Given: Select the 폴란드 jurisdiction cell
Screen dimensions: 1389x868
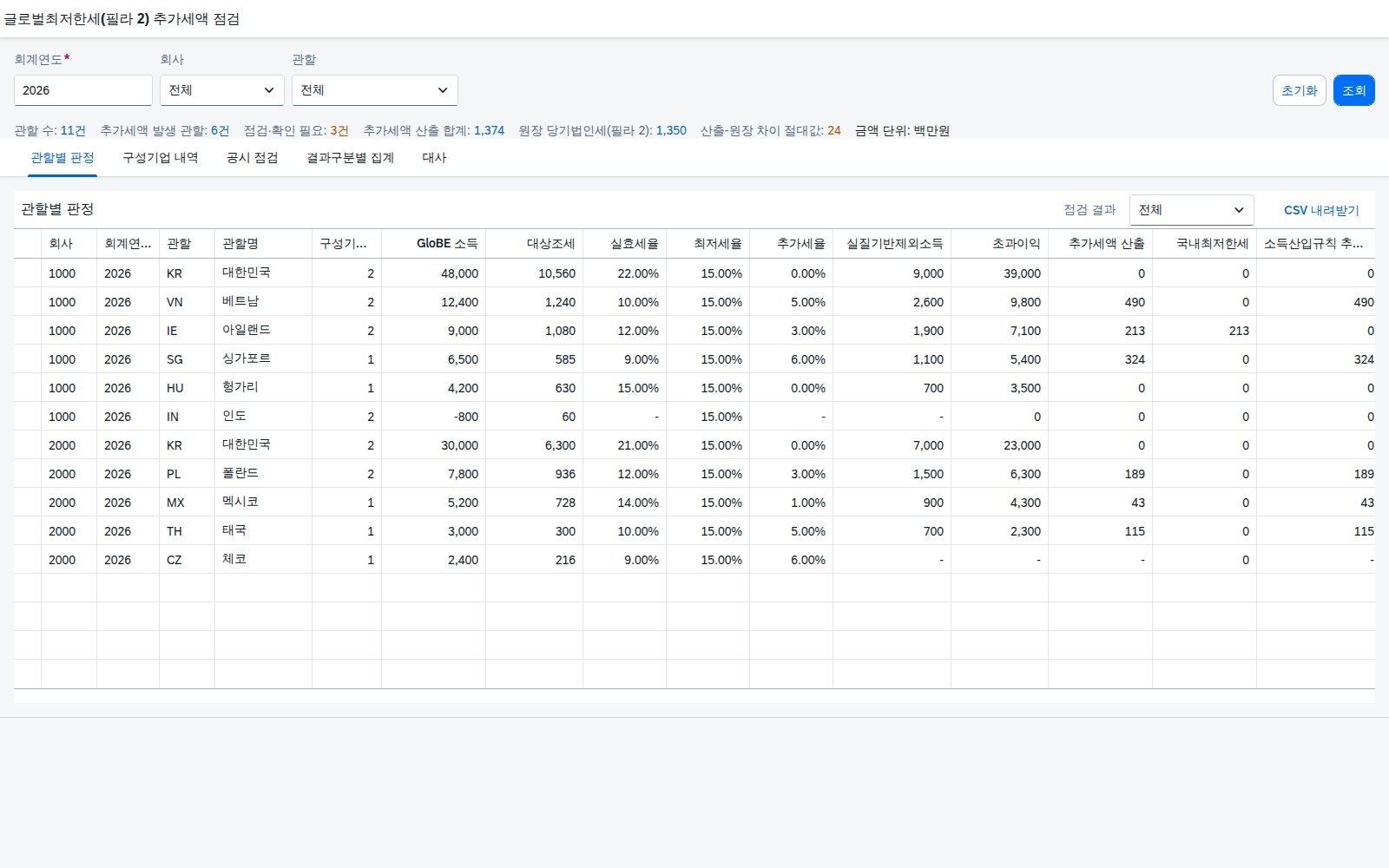Looking at the screenshot, I should click(264, 474).
